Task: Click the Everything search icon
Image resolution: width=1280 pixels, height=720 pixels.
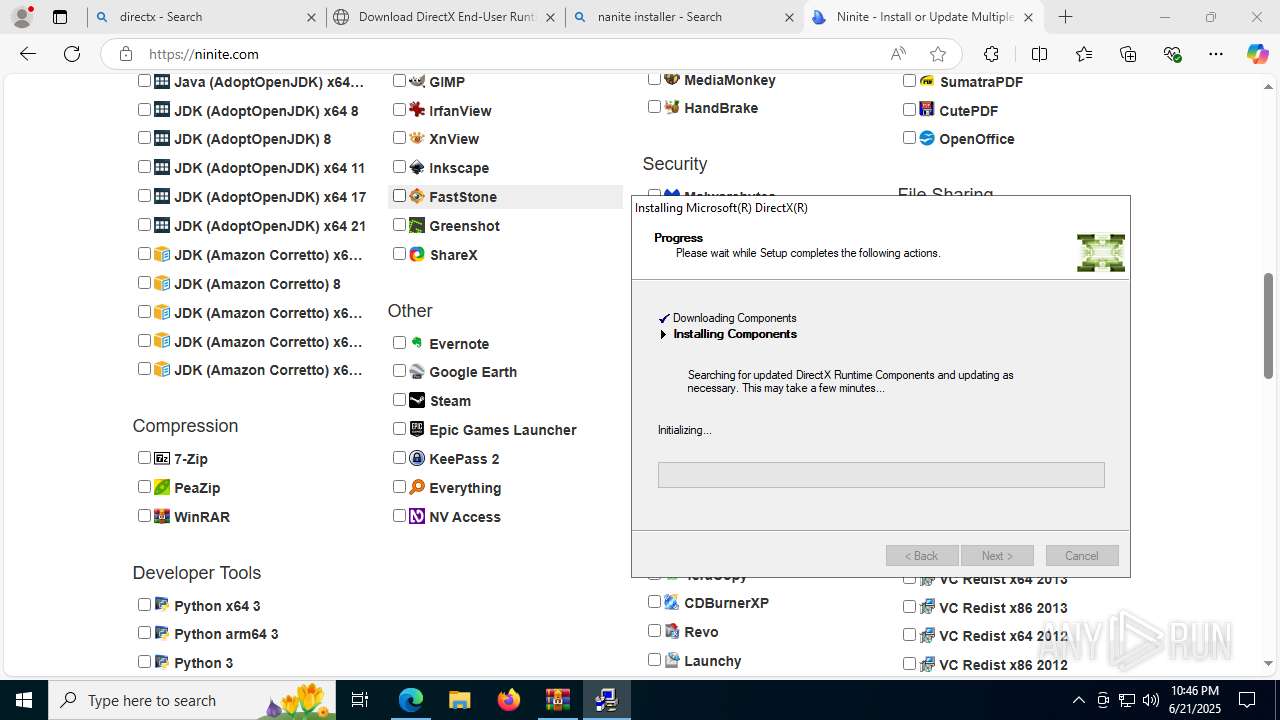Action: (x=417, y=487)
